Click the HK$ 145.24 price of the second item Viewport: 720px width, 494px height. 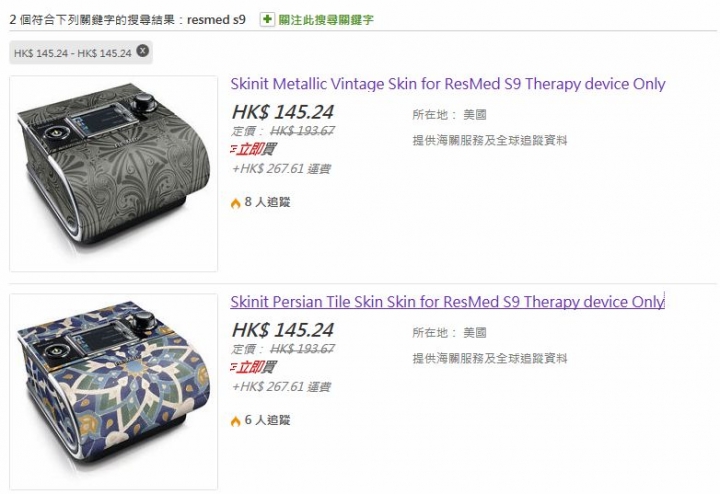283,330
